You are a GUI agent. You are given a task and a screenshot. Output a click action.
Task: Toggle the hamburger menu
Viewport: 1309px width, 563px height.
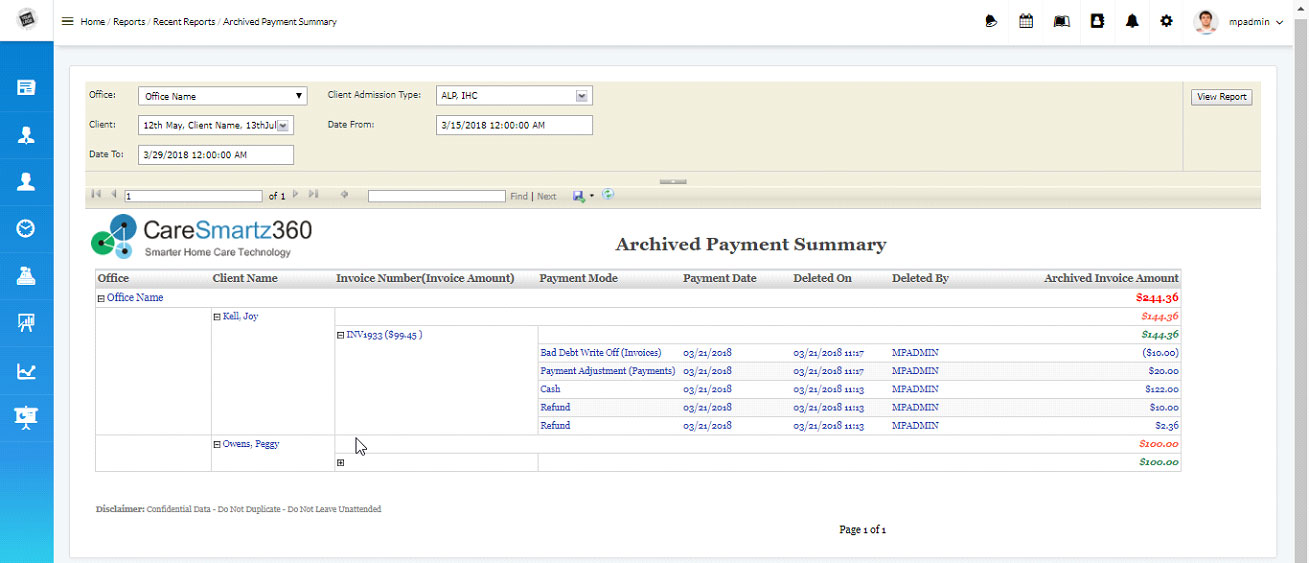pos(68,21)
